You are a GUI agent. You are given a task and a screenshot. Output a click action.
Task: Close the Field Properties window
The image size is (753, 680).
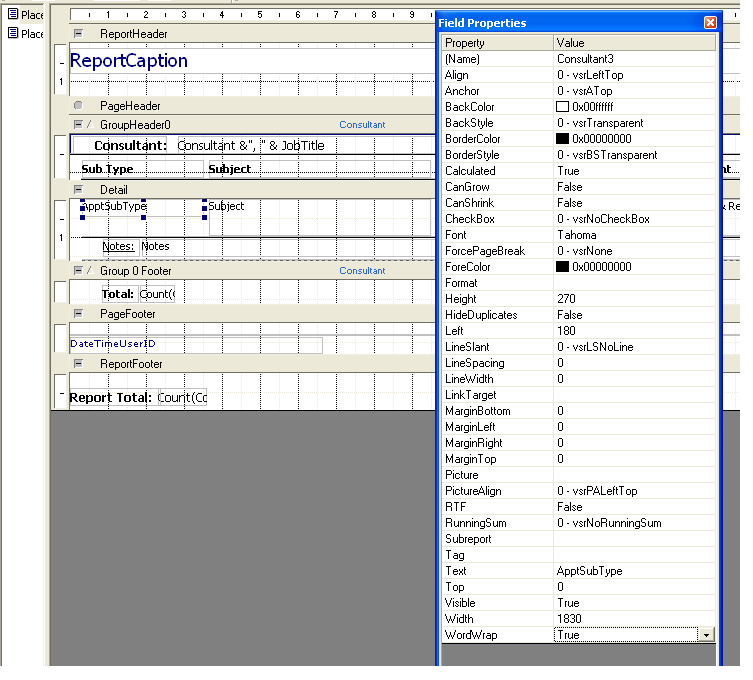[x=710, y=23]
